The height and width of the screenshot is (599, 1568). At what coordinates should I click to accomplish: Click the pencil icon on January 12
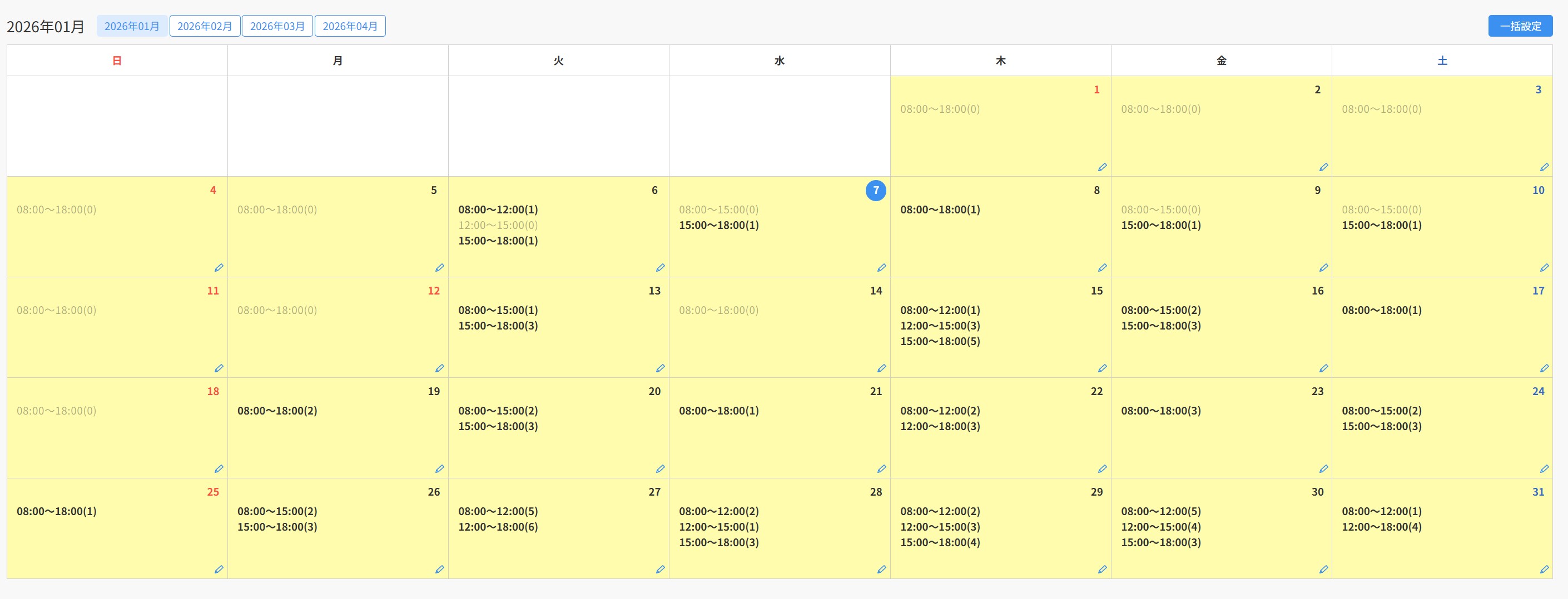[439, 368]
